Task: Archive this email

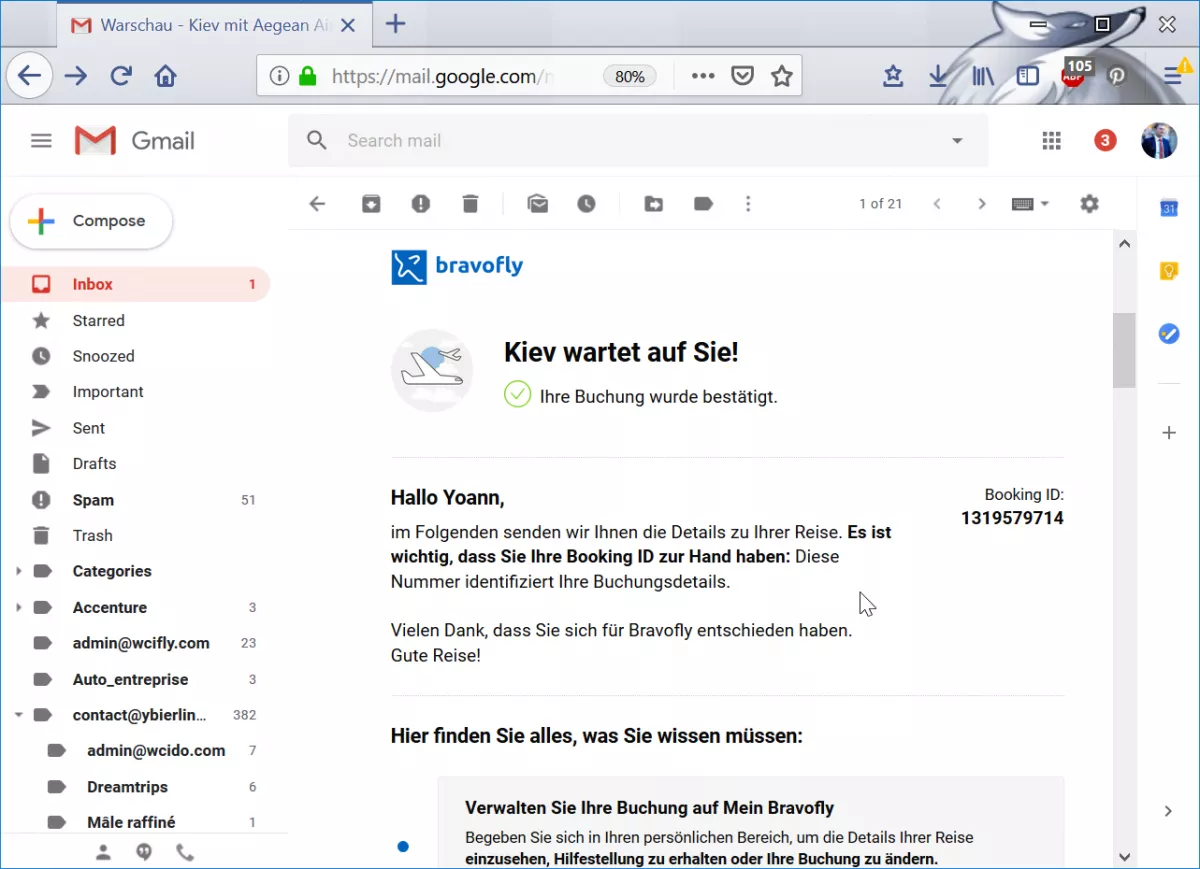Action: 371,204
